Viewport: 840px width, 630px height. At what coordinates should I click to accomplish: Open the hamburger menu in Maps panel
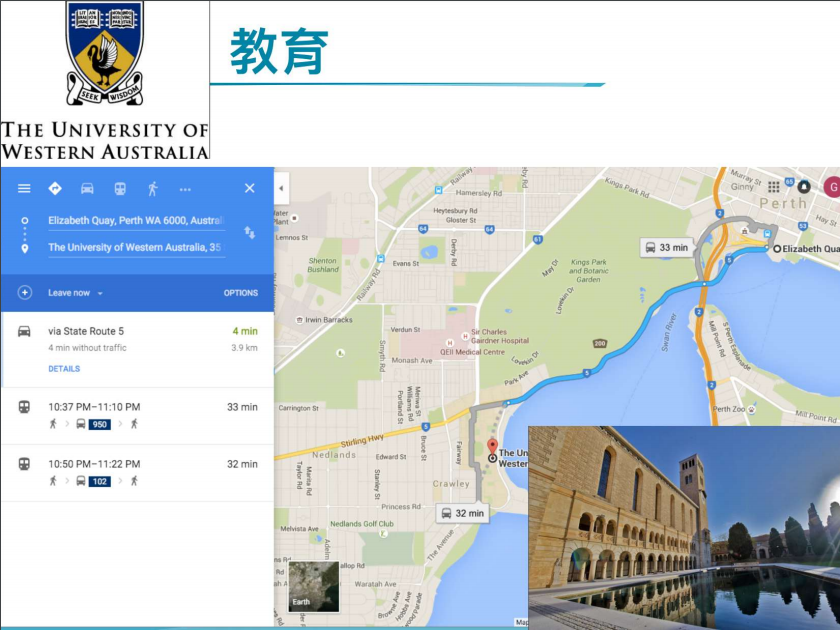pyautogui.click(x=24, y=189)
